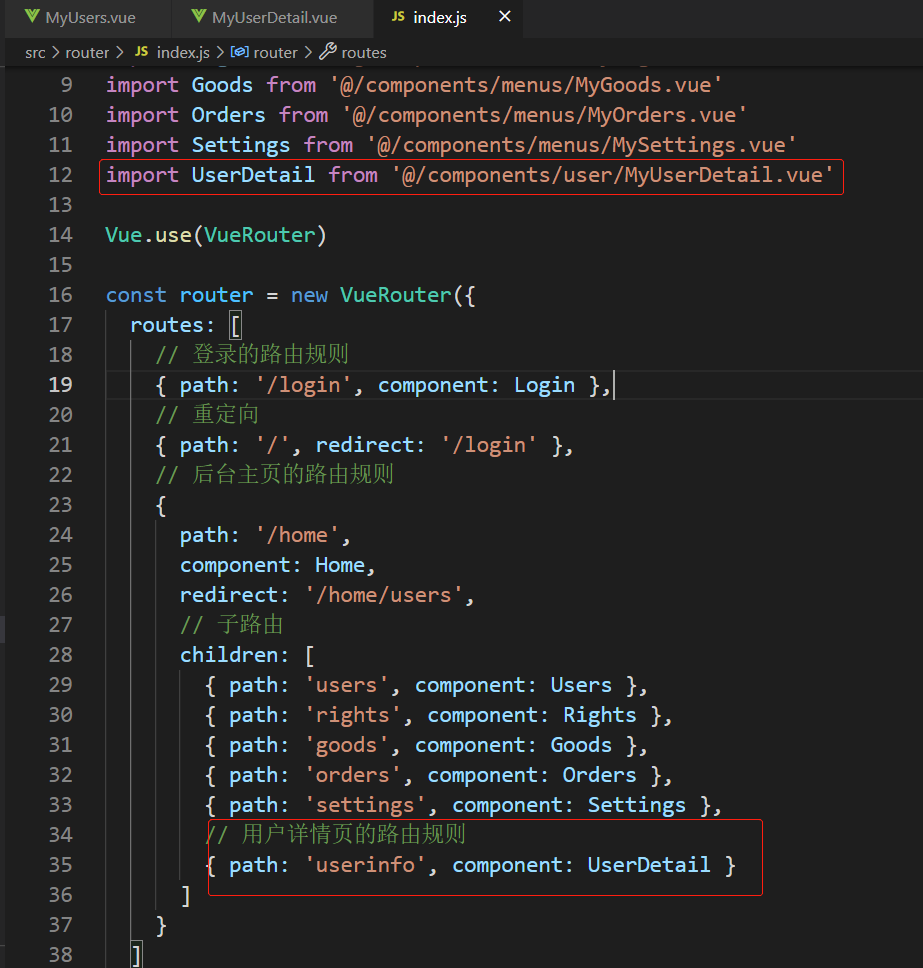Click the 'routes:' key on line 17
The height and width of the screenshot is (968, 923).
pos(172,325)
